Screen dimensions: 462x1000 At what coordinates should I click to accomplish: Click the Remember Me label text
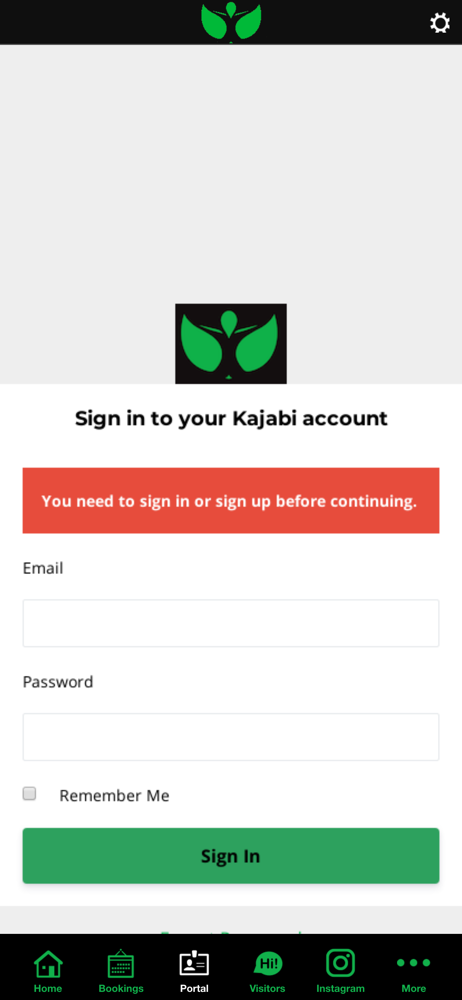(114, 796)
